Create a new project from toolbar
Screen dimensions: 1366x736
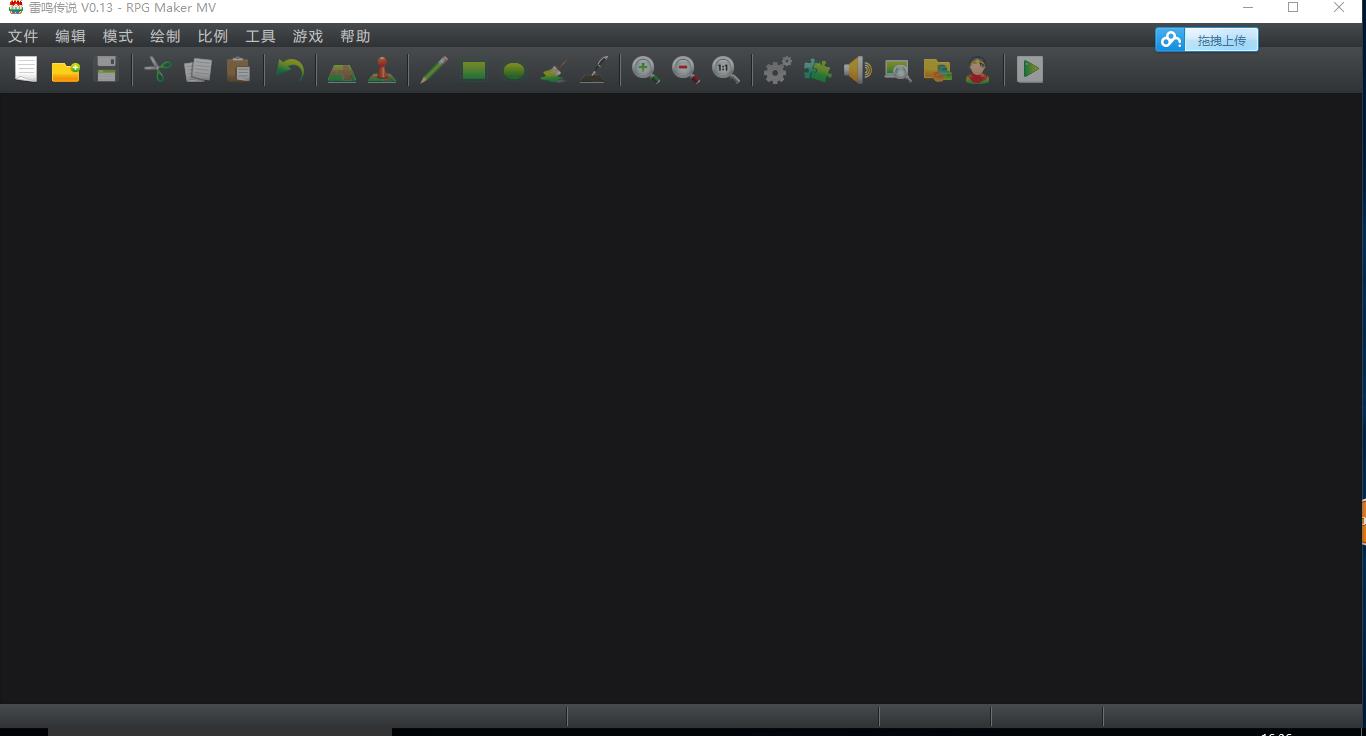[x=26, y=70]
